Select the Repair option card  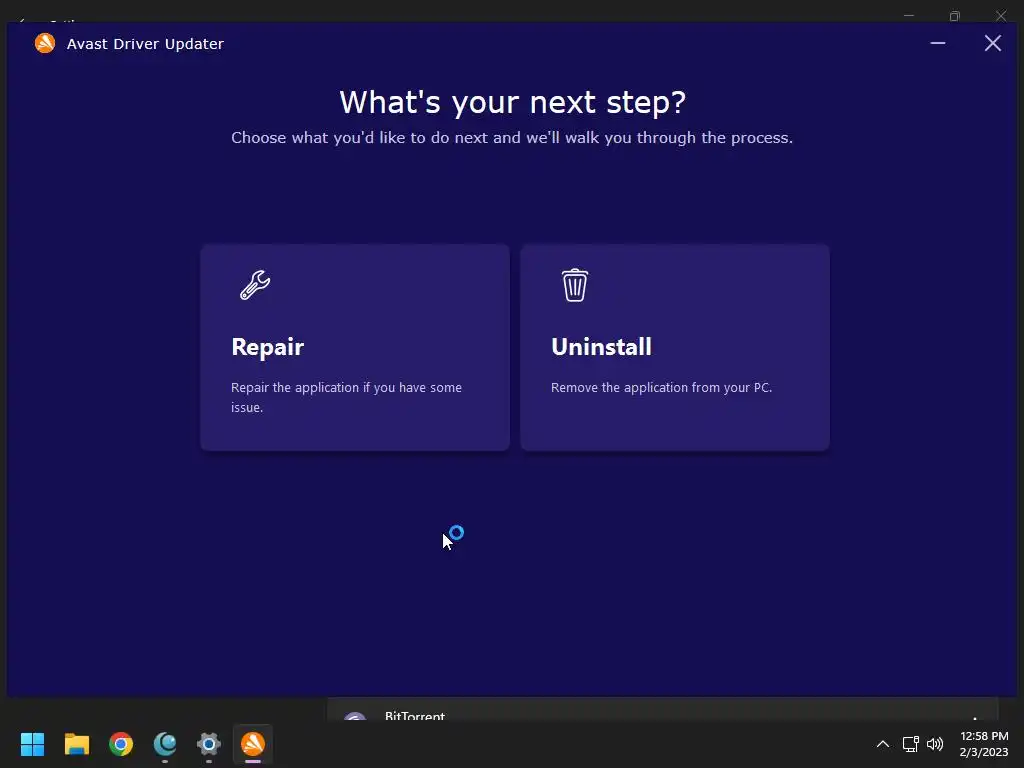tap(355, 347)
